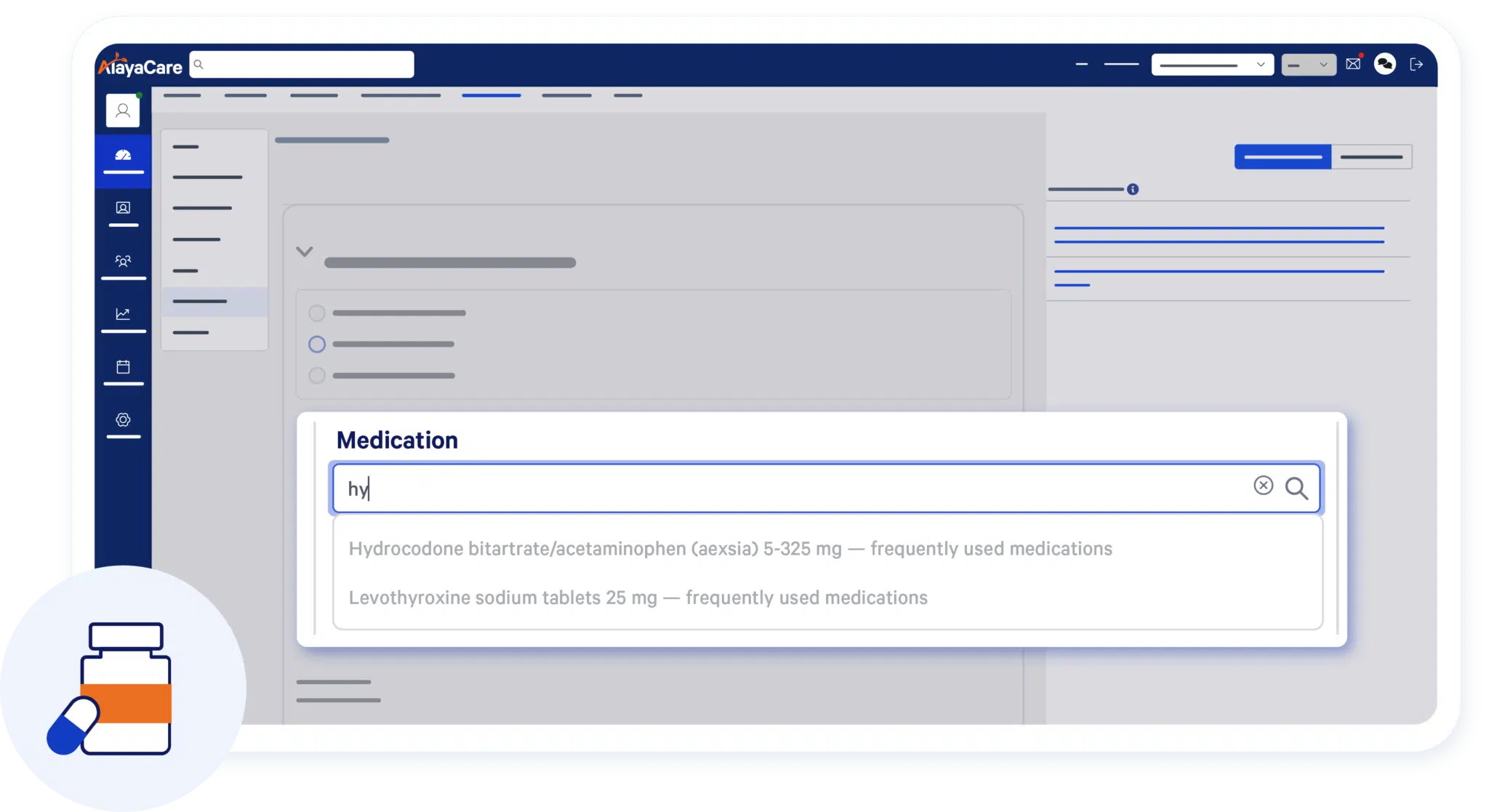The width and height of the screenshot is (1489, 812).
Task: Open the calendar scheduling section
Action: coord(123,366)
